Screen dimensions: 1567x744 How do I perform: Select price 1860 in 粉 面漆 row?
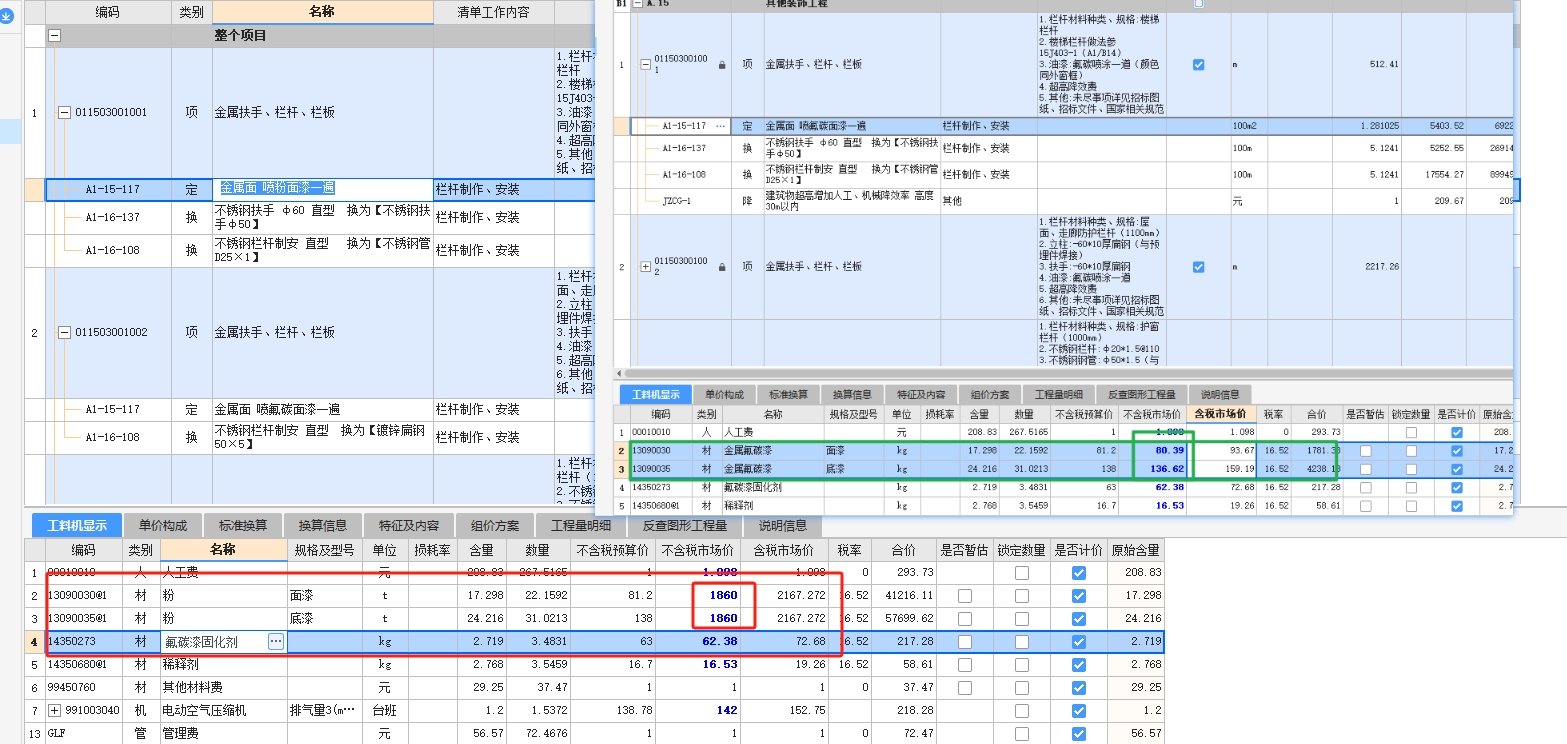[723, 596]
